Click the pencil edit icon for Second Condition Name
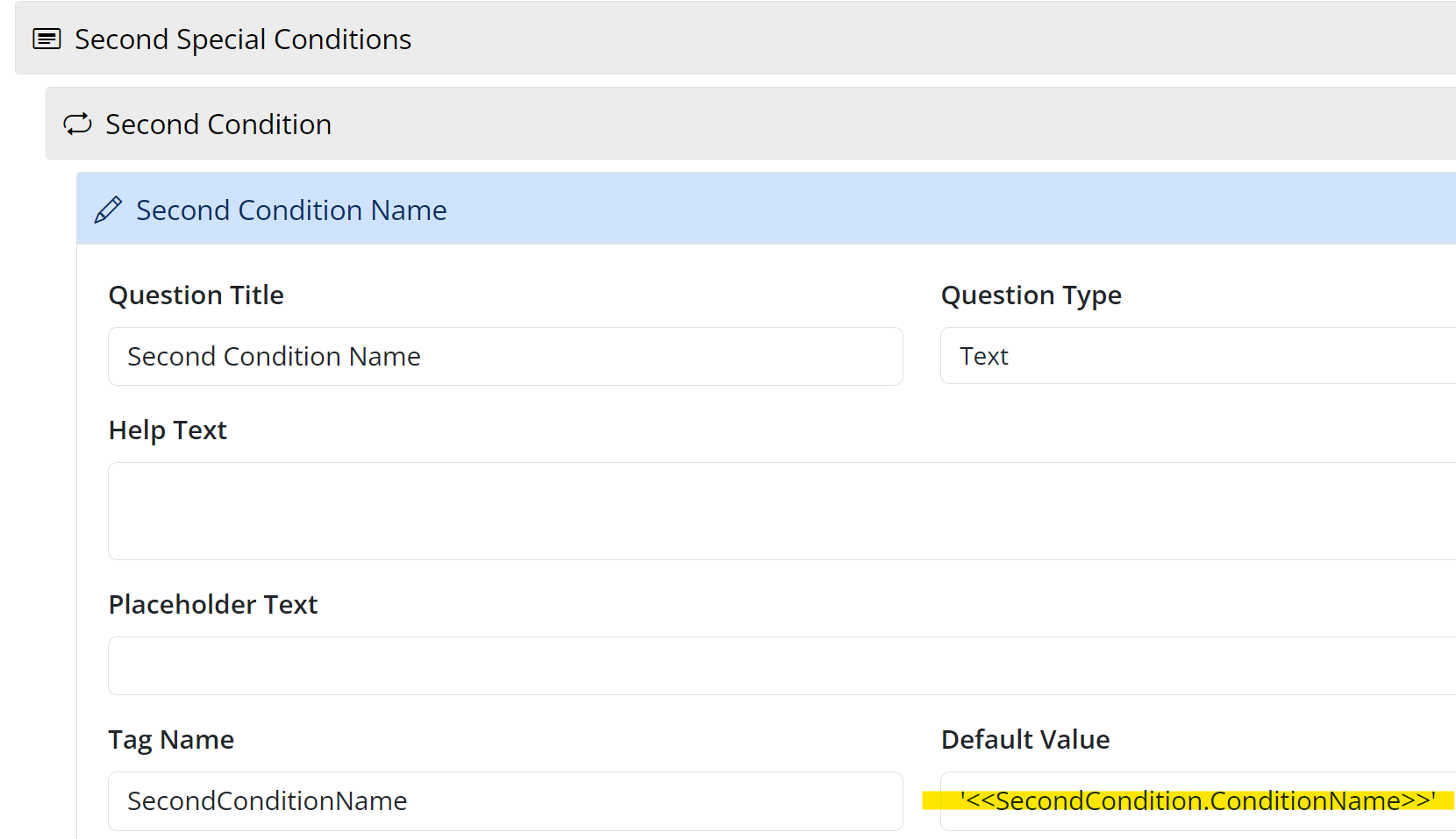The width and height of the screenshot is (1456, 839). [x=108, y=210]
